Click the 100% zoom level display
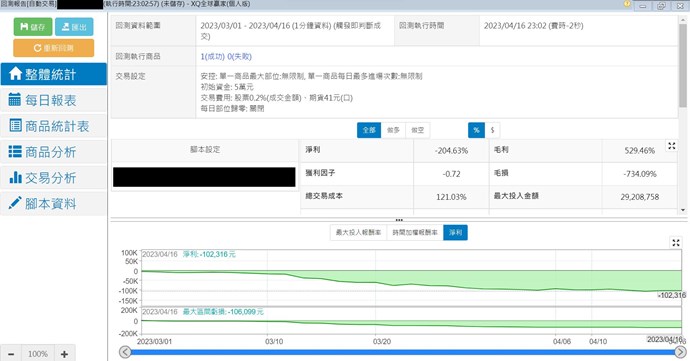This screenshot has width=690, height=361. pyautogui.click(x=38, y=354)
